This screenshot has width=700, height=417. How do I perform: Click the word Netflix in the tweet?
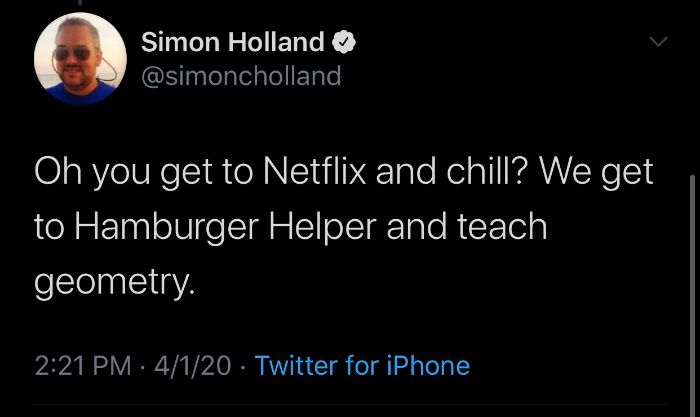click(x=315, y=171)
